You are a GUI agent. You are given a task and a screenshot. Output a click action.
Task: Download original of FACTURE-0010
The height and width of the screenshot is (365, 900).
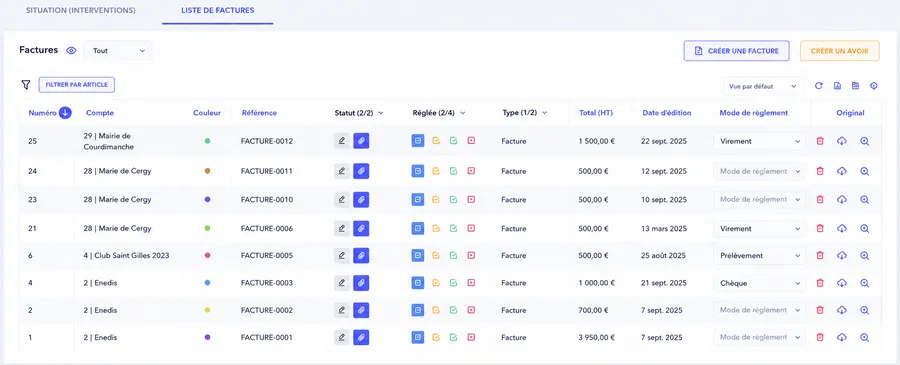point(842,200)
